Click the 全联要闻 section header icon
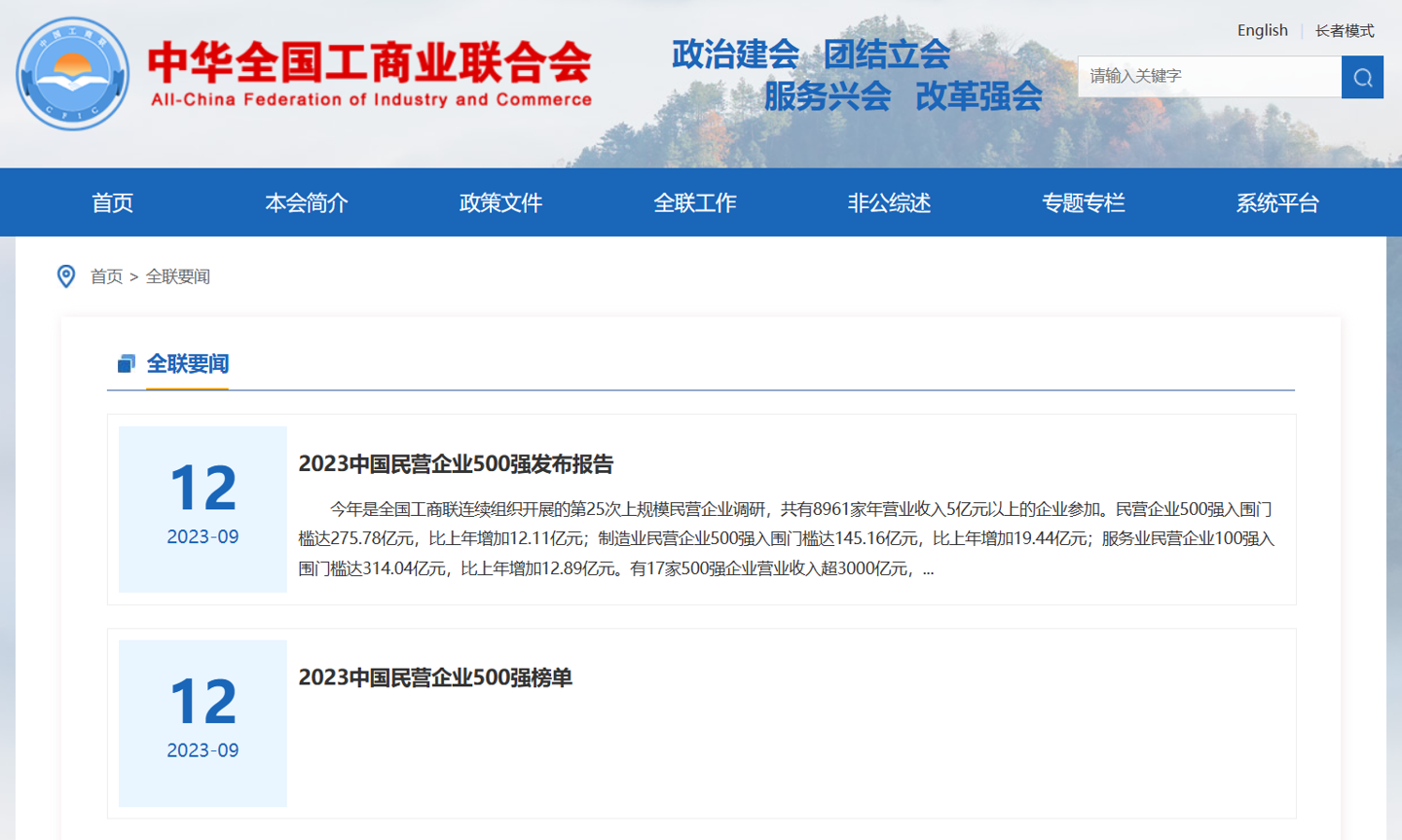The width and height of the screenshot is (1402, 840). [126, 364]
